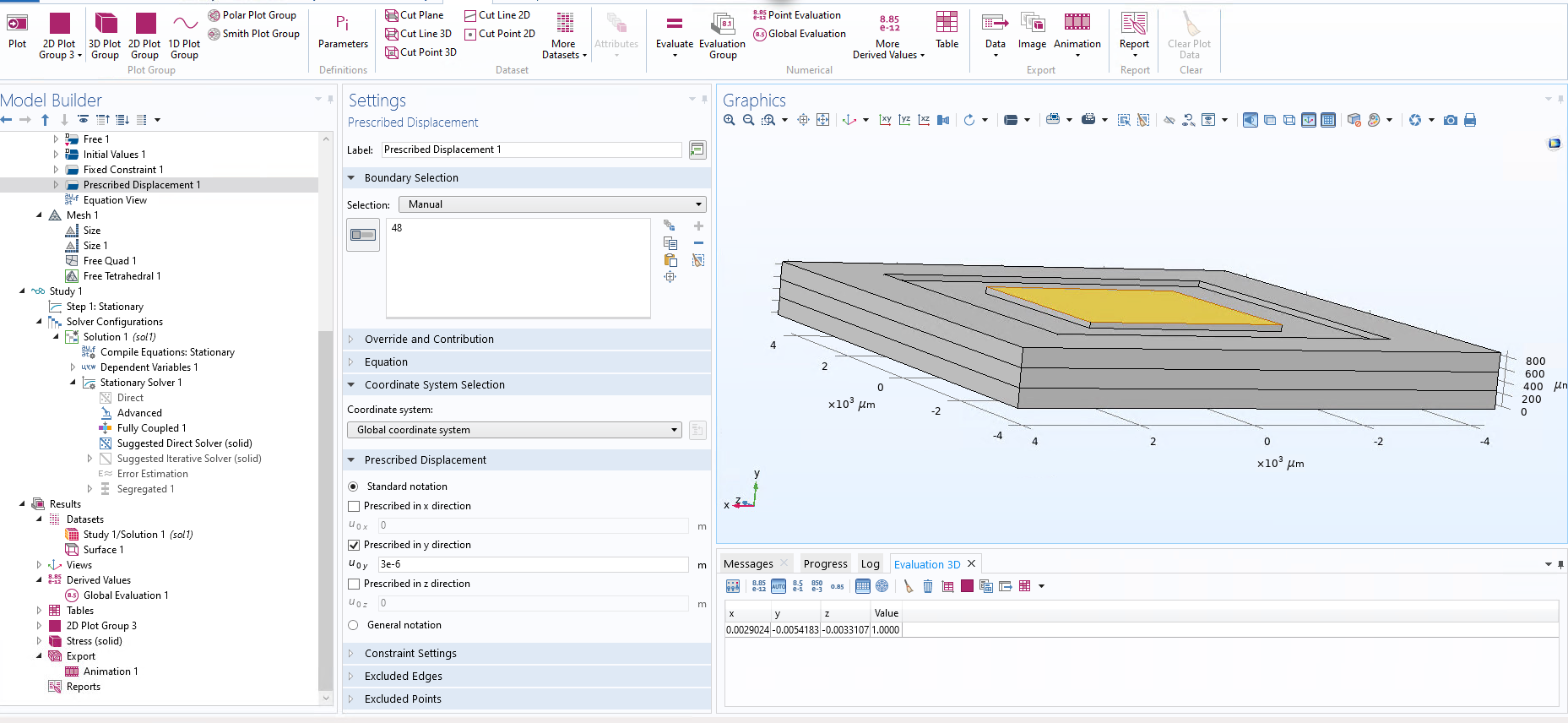Take a snapshot with the camera icon
This screenshot has width=1568, height=723.
[1450, 120]
